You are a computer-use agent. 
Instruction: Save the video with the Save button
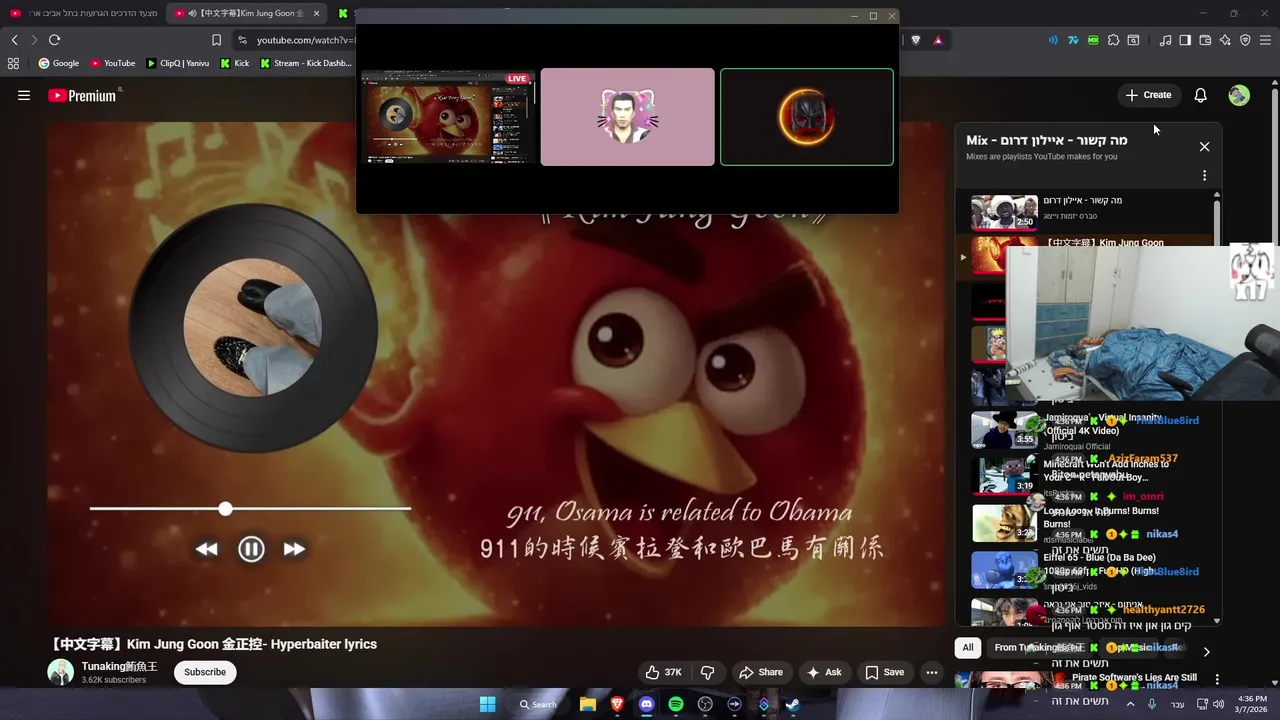(884, 672)
